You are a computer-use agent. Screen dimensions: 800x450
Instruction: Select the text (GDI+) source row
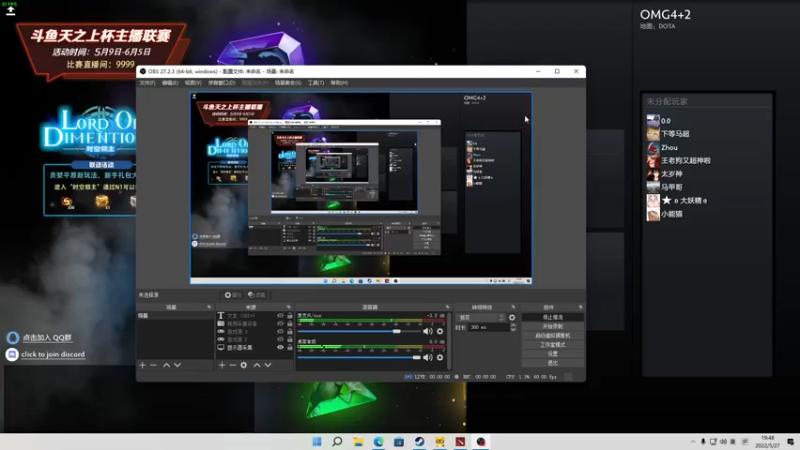click(255, 316)
